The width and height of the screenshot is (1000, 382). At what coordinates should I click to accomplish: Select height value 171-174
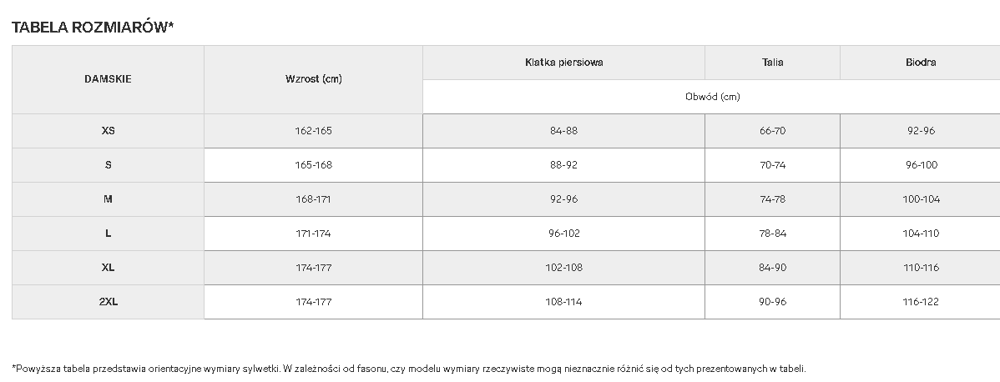point(313,233)
